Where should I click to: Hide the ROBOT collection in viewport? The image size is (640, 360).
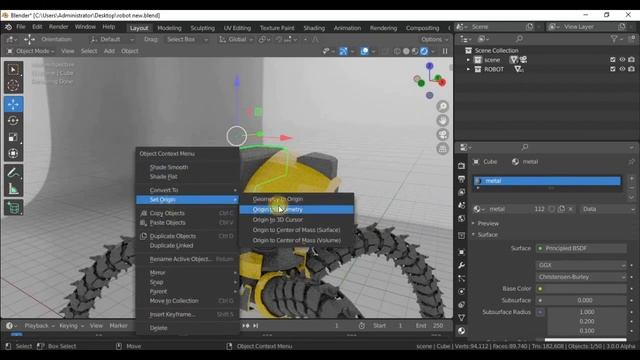pyautogui.click(x=622, y=69)
